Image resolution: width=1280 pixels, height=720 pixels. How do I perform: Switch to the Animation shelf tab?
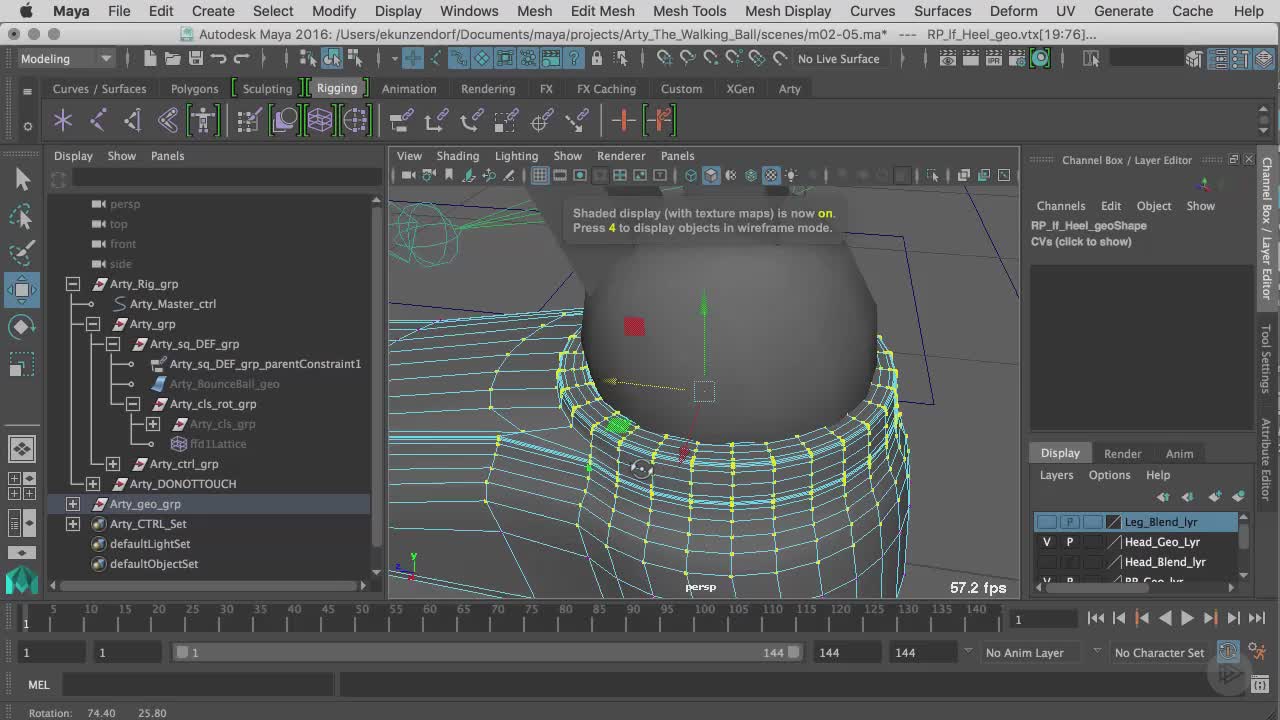pos(409,89)
